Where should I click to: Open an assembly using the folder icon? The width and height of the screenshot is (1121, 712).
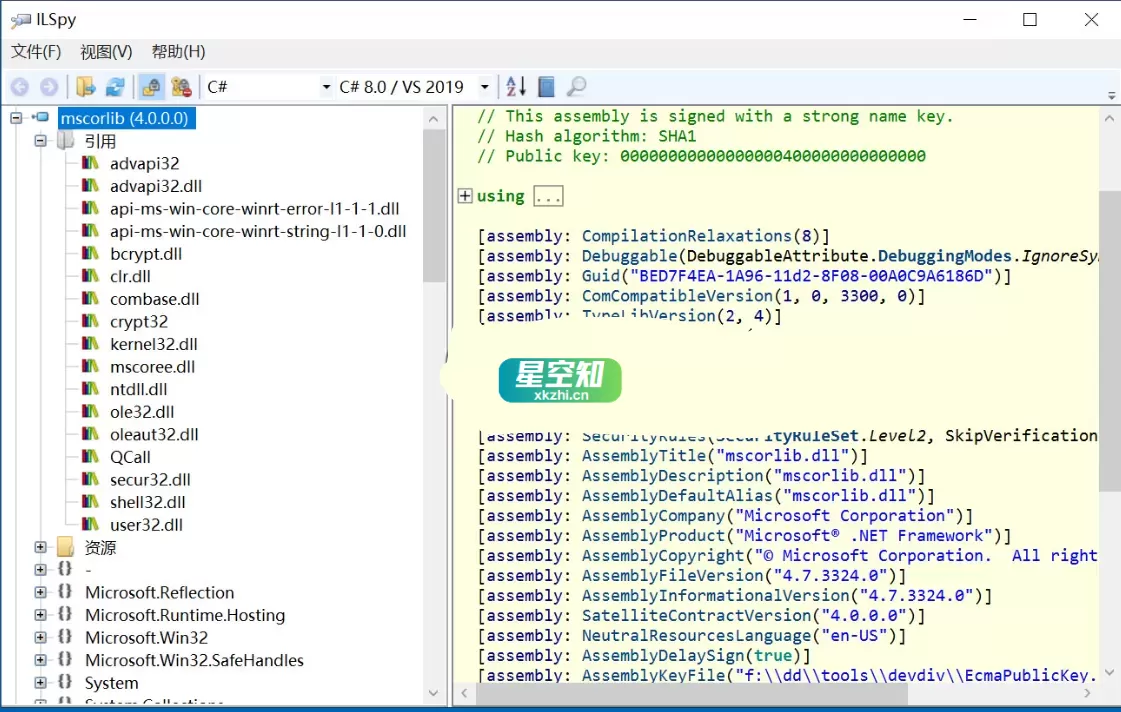(85, 86)
